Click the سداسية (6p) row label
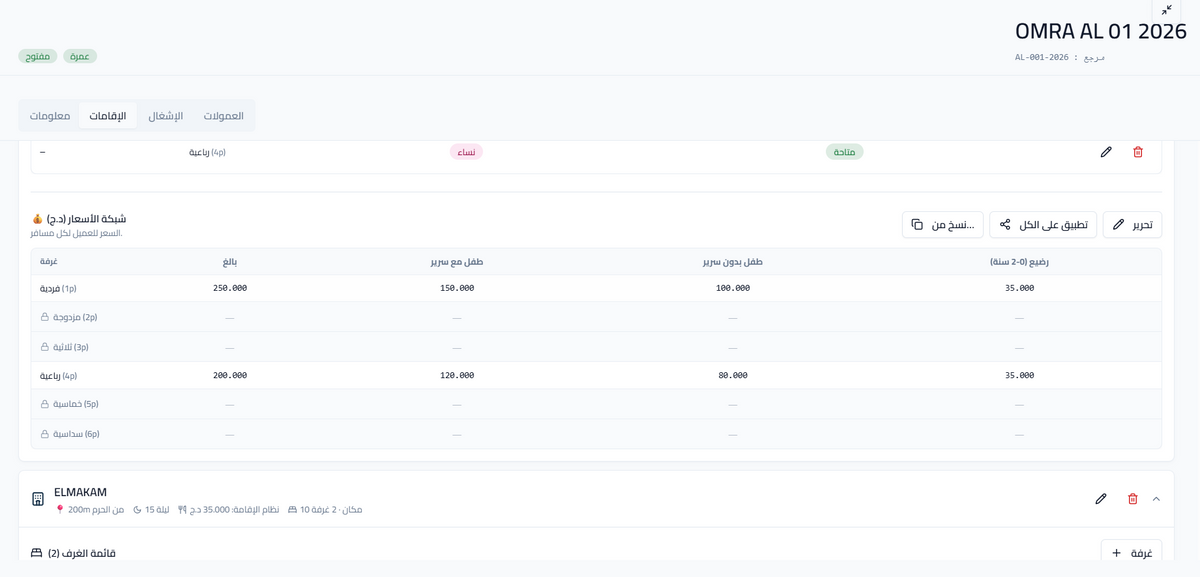 click(x=76, y=434)
